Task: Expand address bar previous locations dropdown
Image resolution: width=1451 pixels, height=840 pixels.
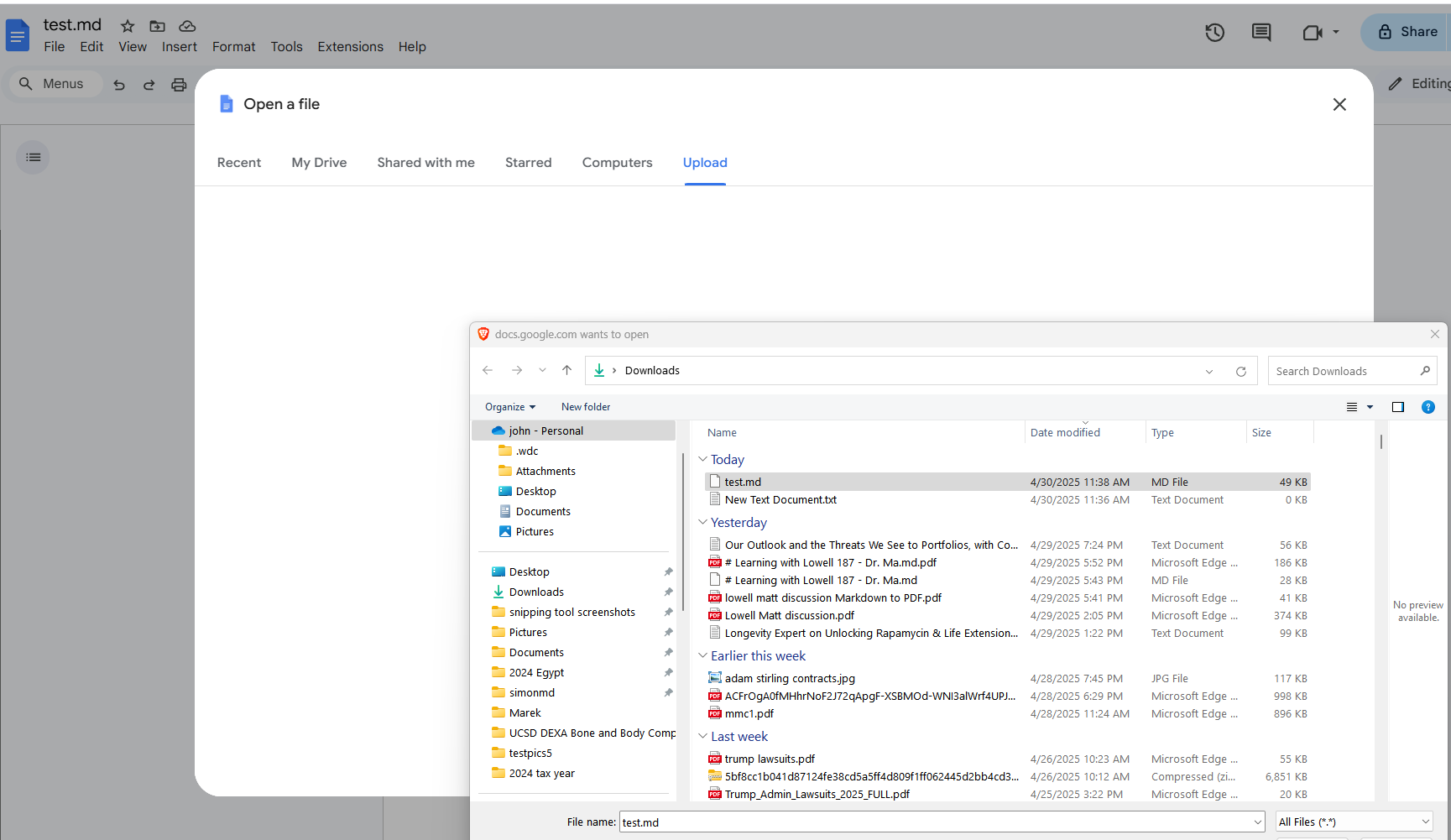Action: pyautogui.click(x=1209, y=371)
